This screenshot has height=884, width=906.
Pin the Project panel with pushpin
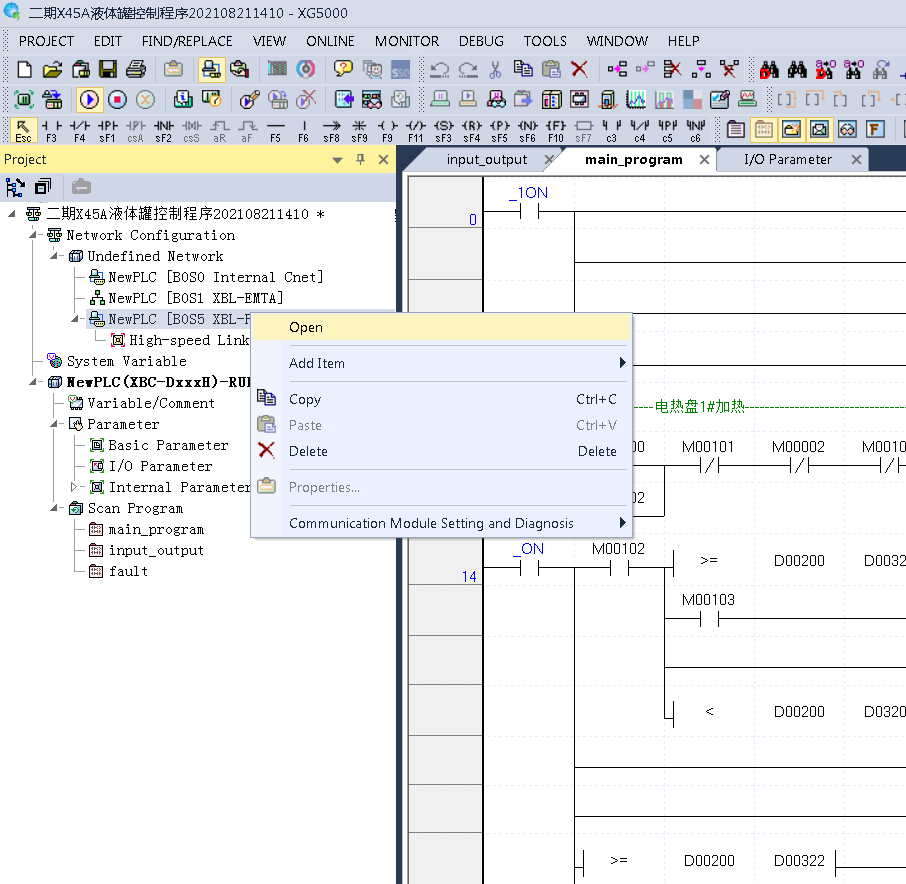coord(361,160)
